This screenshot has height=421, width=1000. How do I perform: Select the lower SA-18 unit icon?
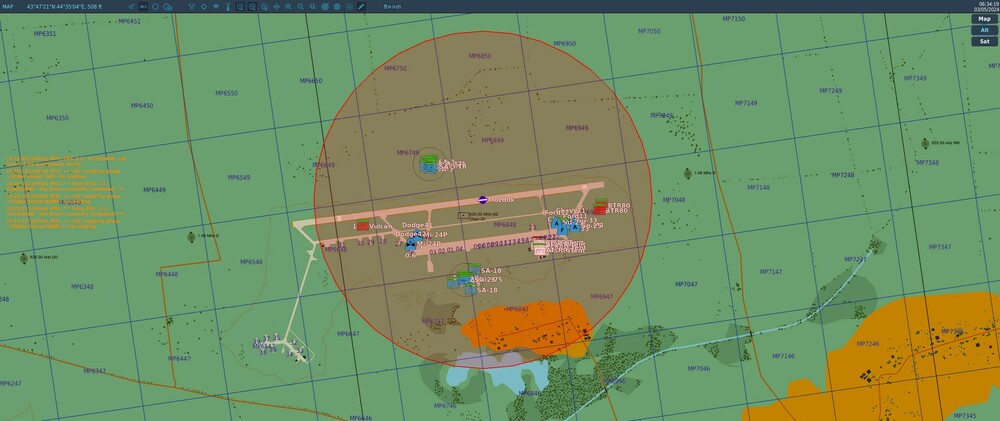[470, 290]
